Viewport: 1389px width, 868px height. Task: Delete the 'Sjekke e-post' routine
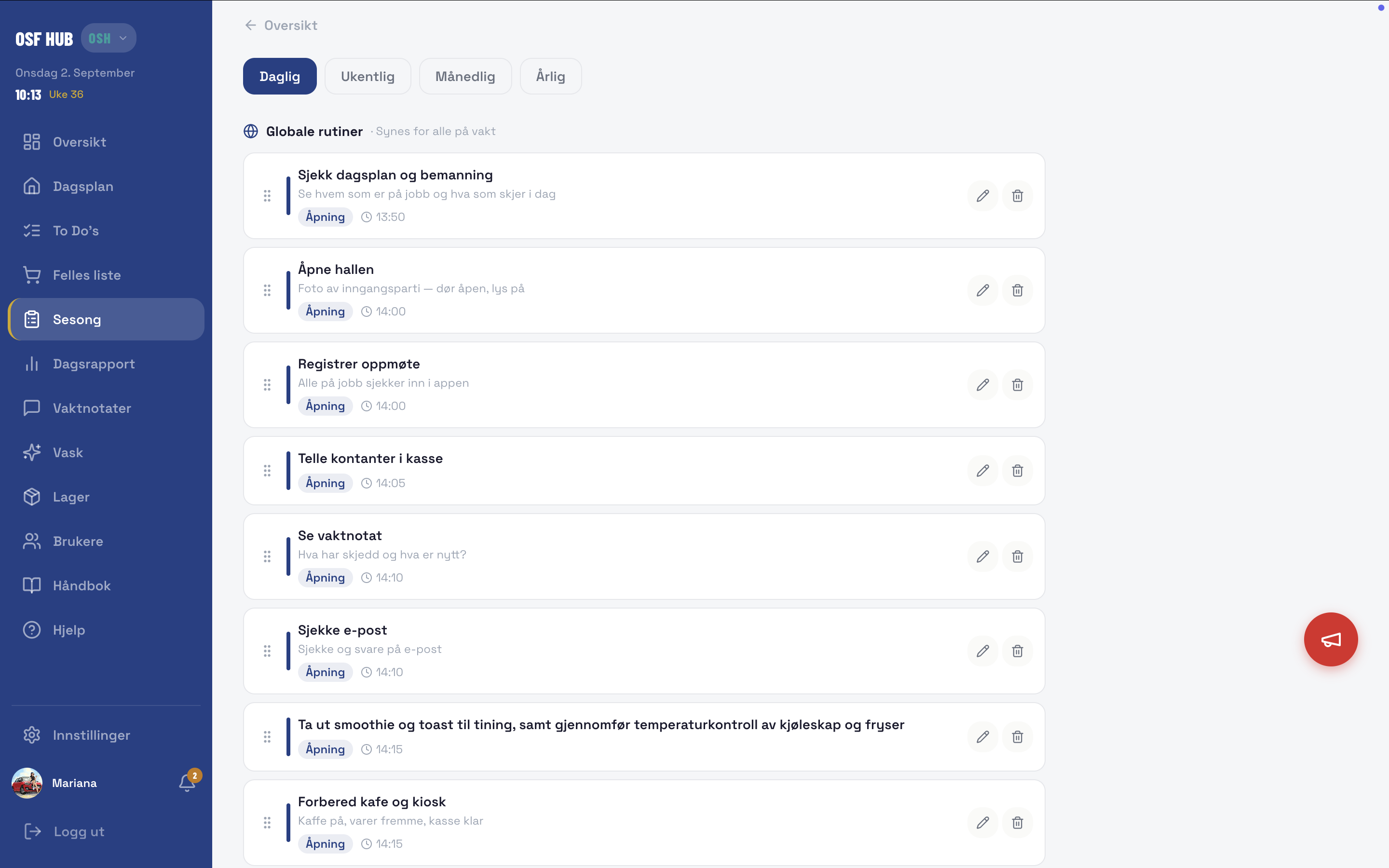(x=1017, y=651)
